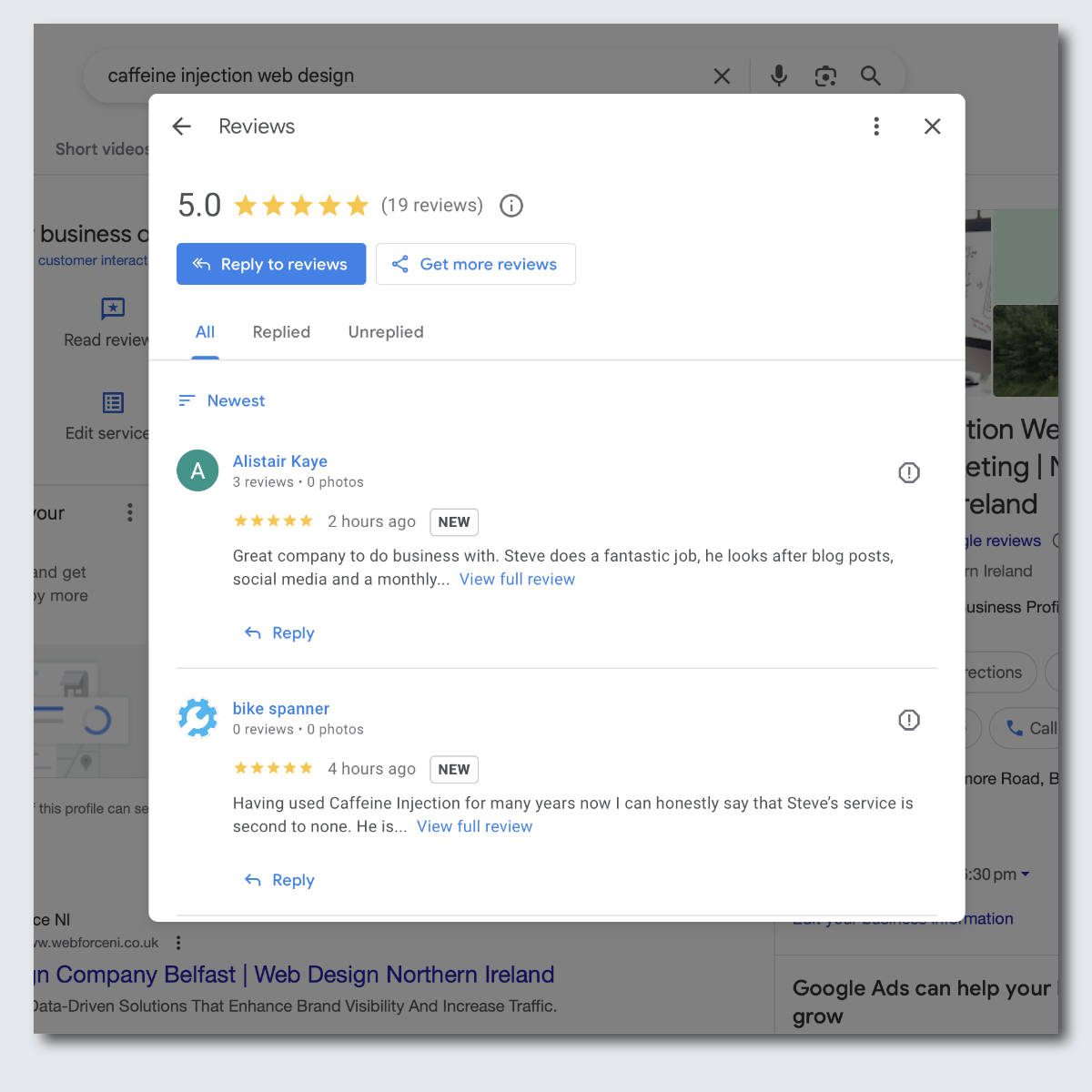This screenshot has width=1092, height=1092.
Task: Switch to the Replied tab
Action: (x=281, y=332)
